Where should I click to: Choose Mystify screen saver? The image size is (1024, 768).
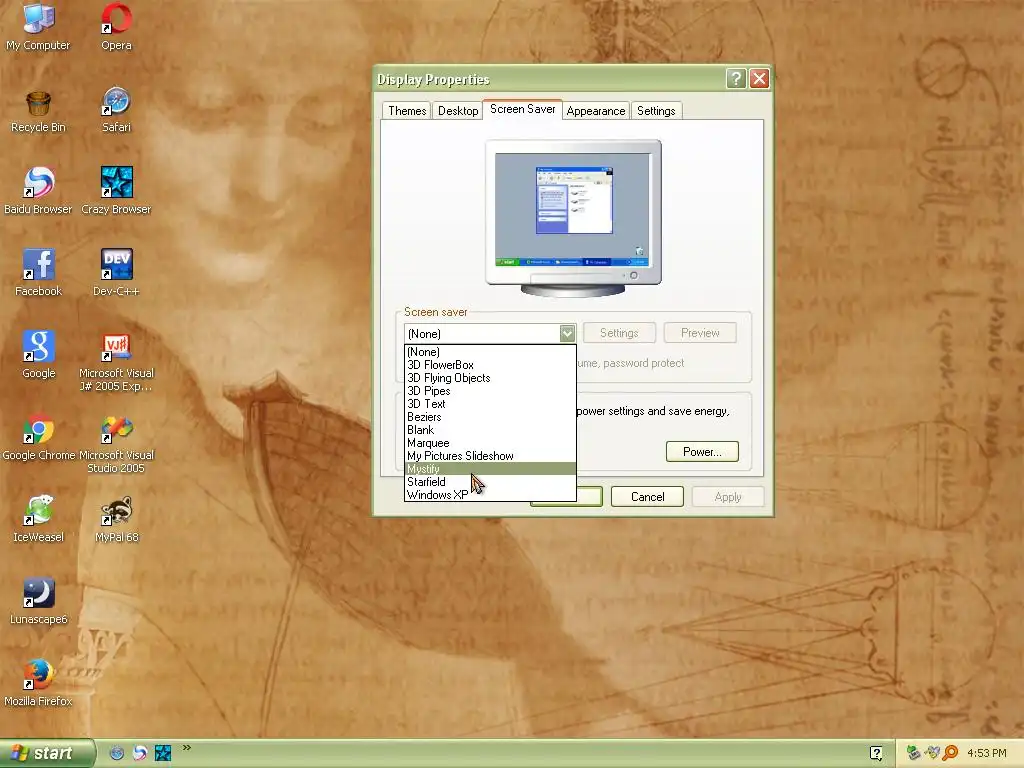coord(490,469)
